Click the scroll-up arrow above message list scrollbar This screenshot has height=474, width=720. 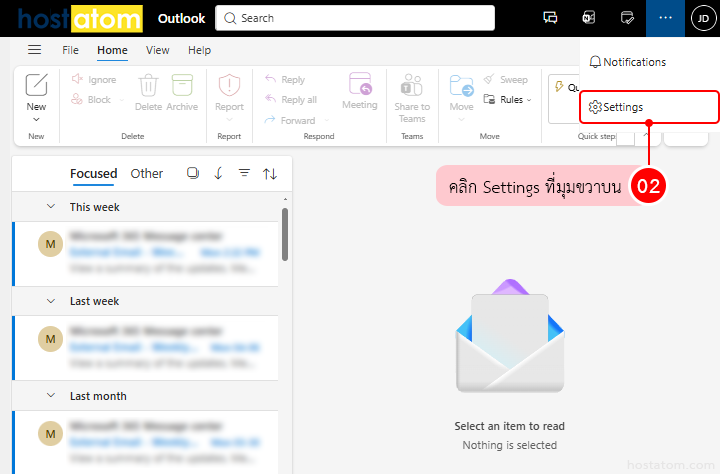[x=285, y=199]
